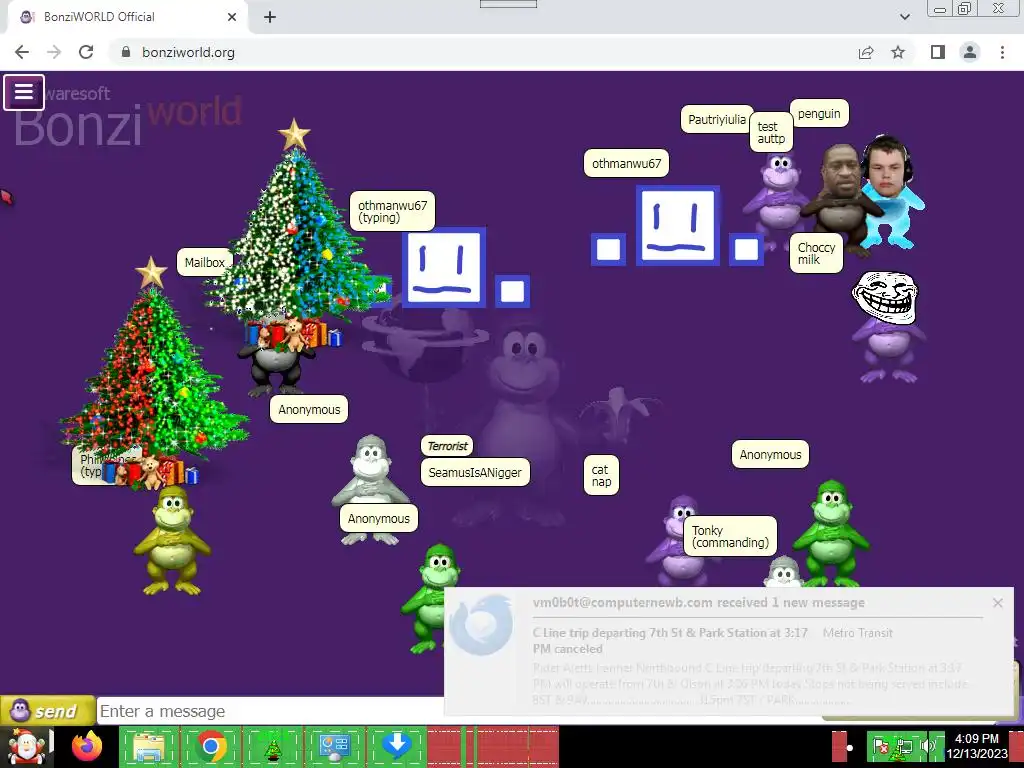Screen dimensions: 1024x768
Task: Open the clock showing 4:09 PM
Action: pyautogui.click(x=976, y=746)
